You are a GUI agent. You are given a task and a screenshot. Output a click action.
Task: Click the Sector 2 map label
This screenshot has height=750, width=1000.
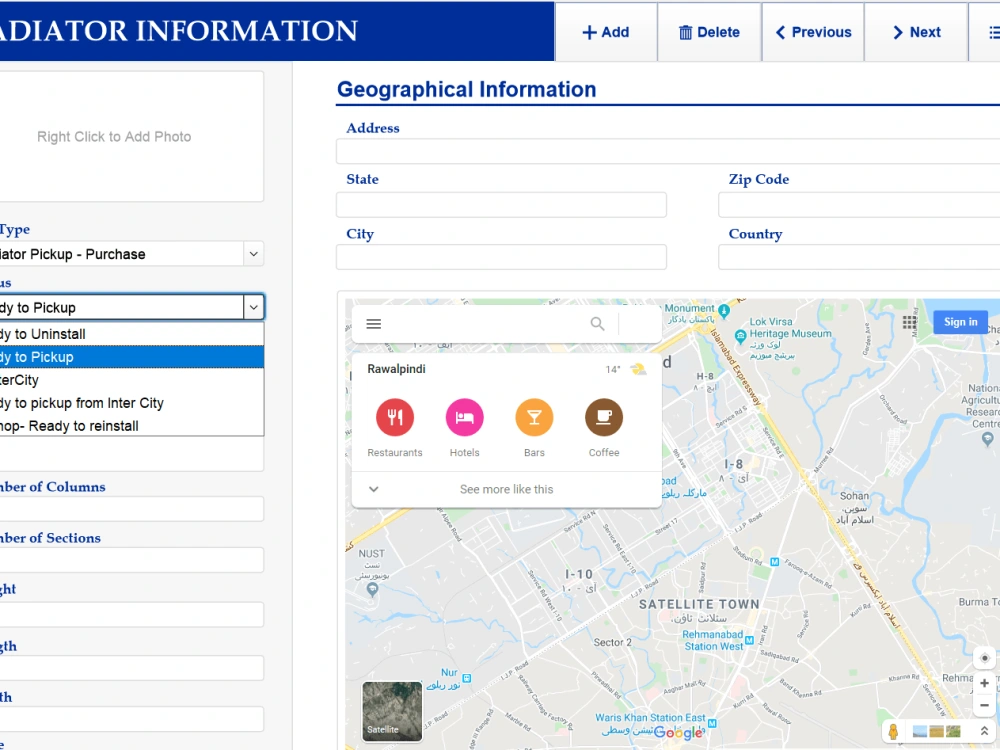(612, 642)
